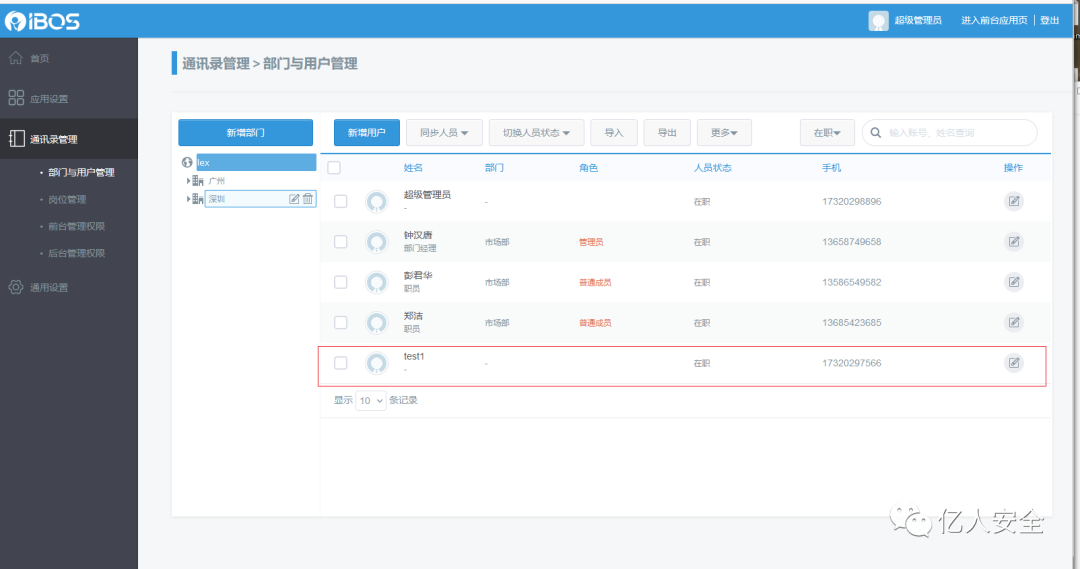
Task: Select 前台管理权限 submenu item
Action: click(76, 226)
